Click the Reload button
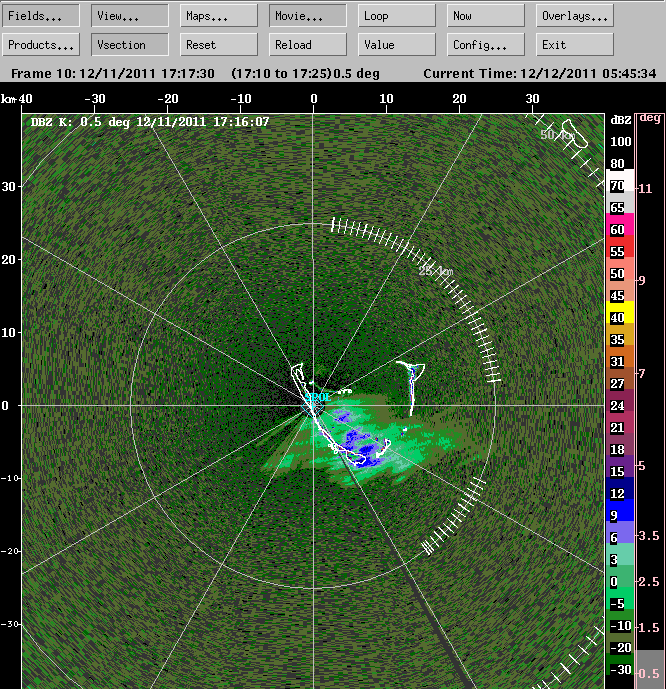This screenshot has width=666, height=689. coord(308,45)
